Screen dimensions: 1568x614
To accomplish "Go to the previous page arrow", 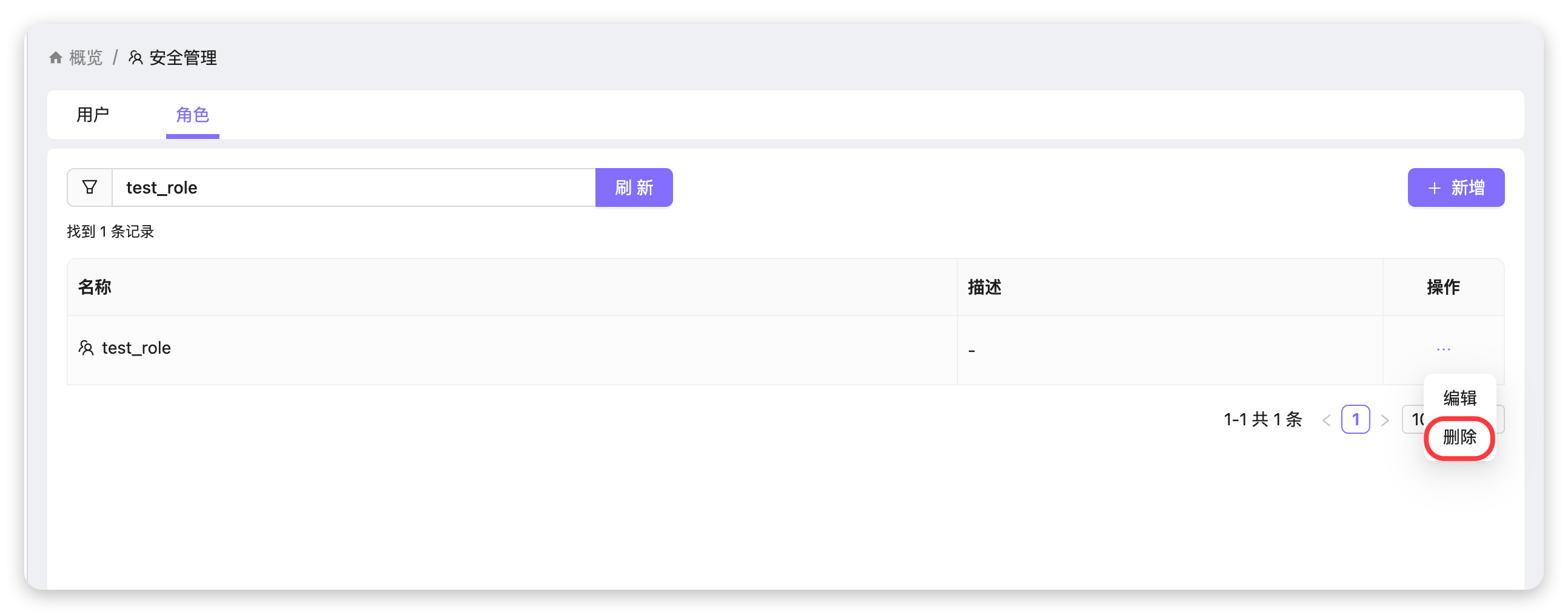I will click(1326, 420).
